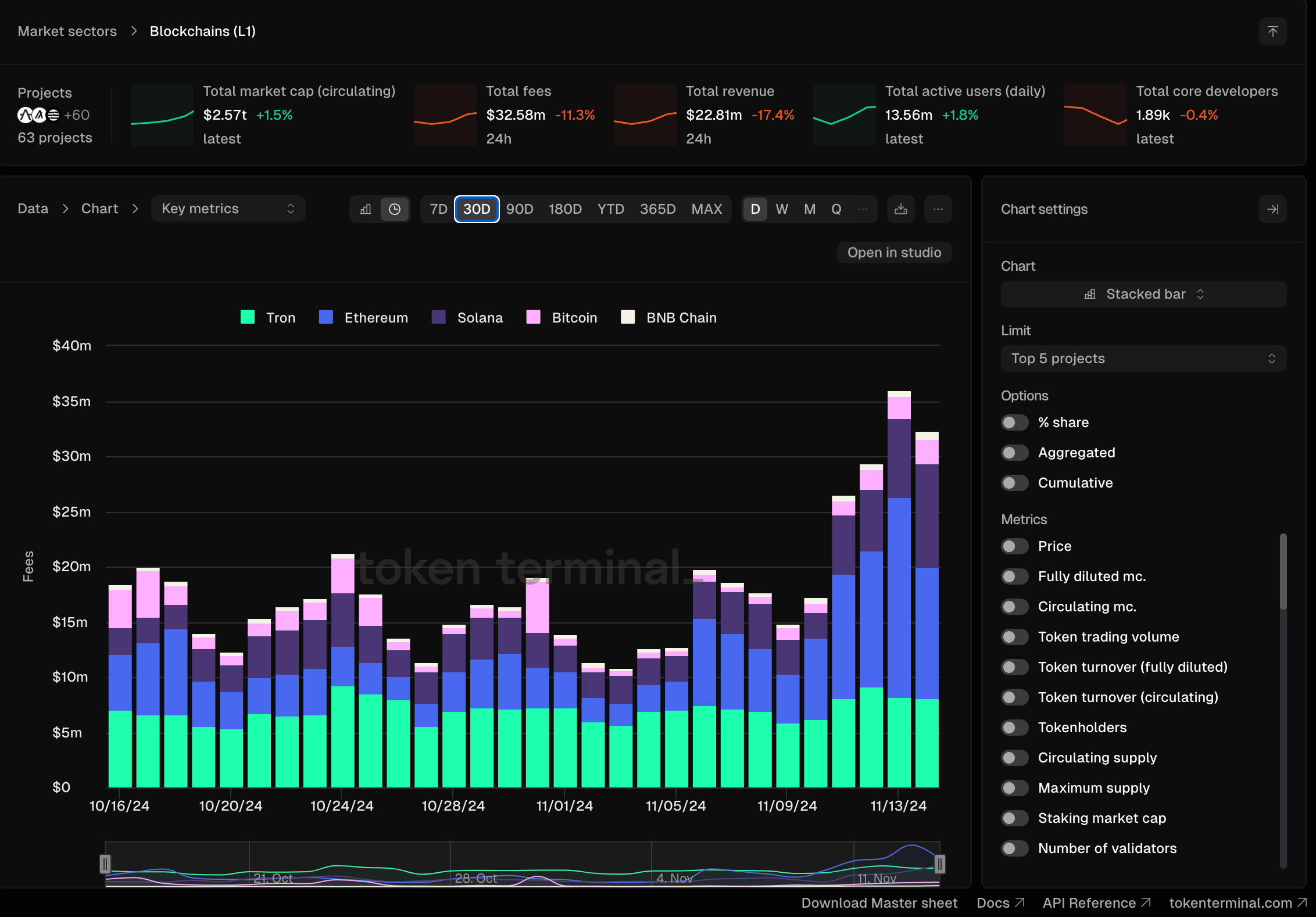Open the Key metrics dropdown
The image size is (1316, 917).
pyautogui.click(x=228, y=209)
